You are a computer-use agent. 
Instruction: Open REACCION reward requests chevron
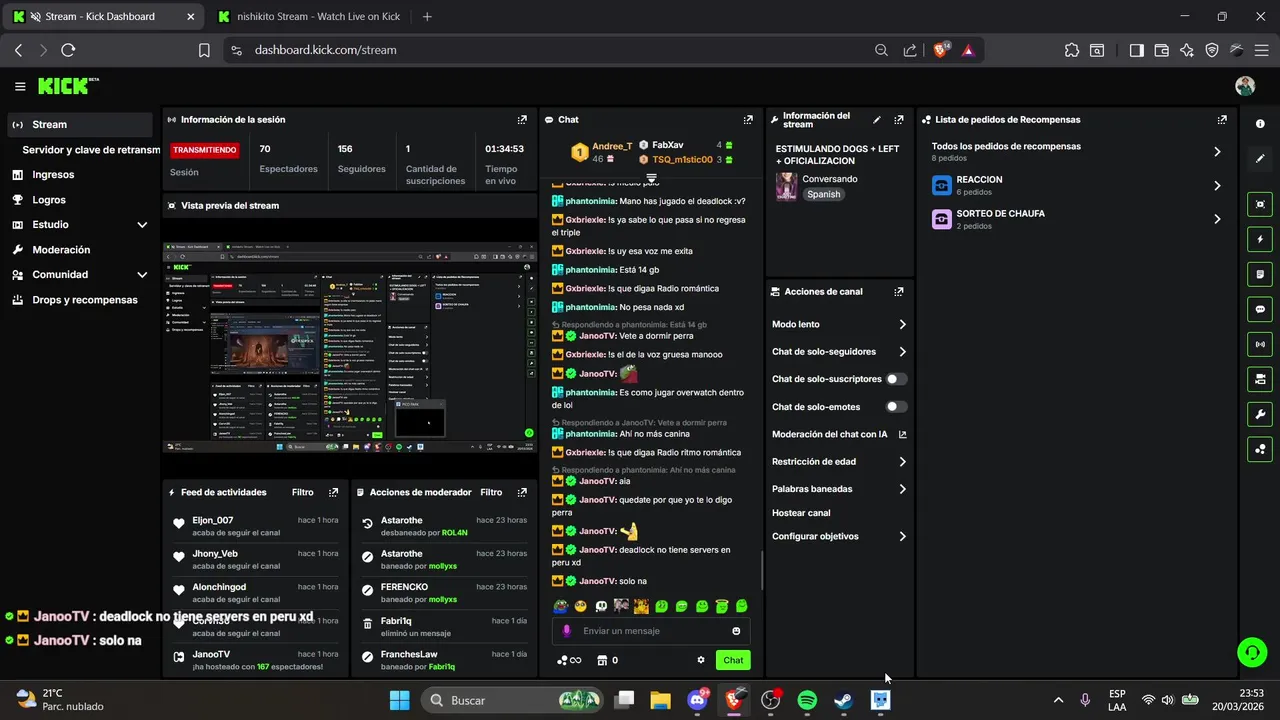tap(1217, 186)
